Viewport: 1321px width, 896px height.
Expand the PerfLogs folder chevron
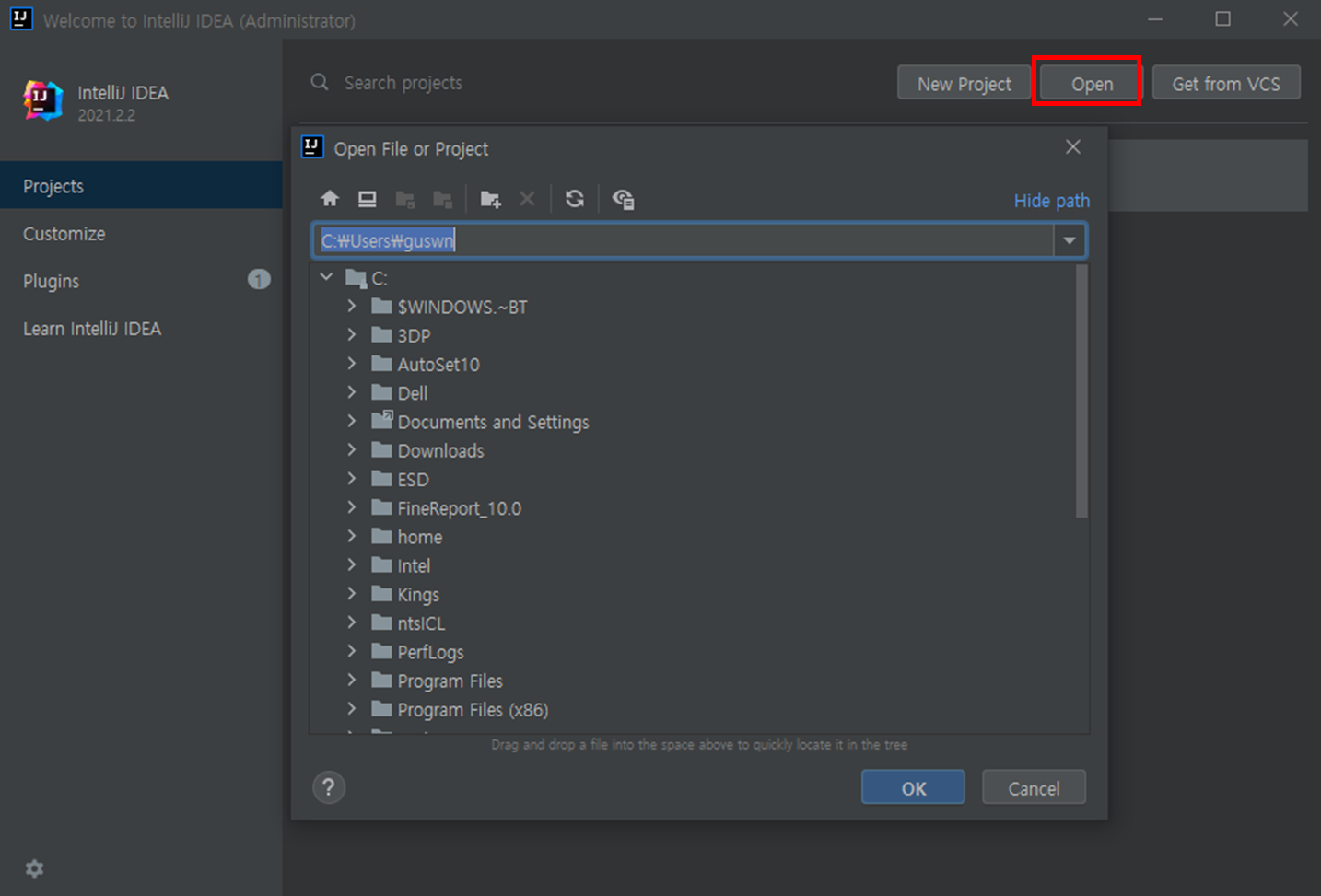pyautogui.click(x=352, y=650)
